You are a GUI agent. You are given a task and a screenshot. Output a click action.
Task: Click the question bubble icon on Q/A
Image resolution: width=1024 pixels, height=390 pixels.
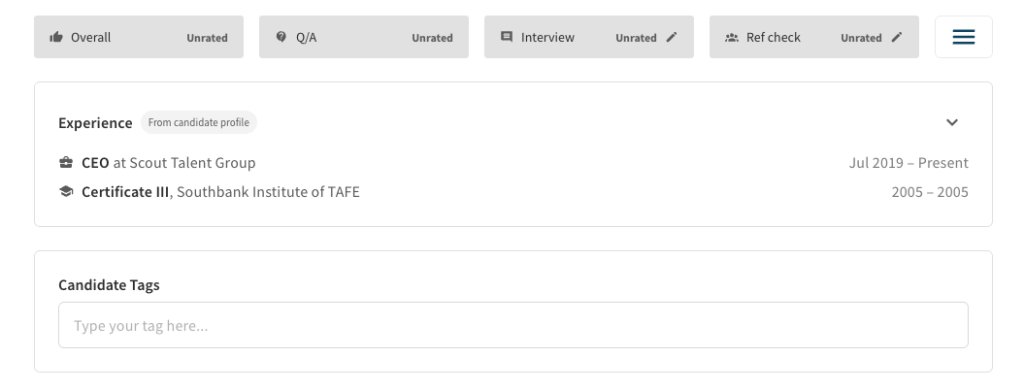(x=281, y=37)
